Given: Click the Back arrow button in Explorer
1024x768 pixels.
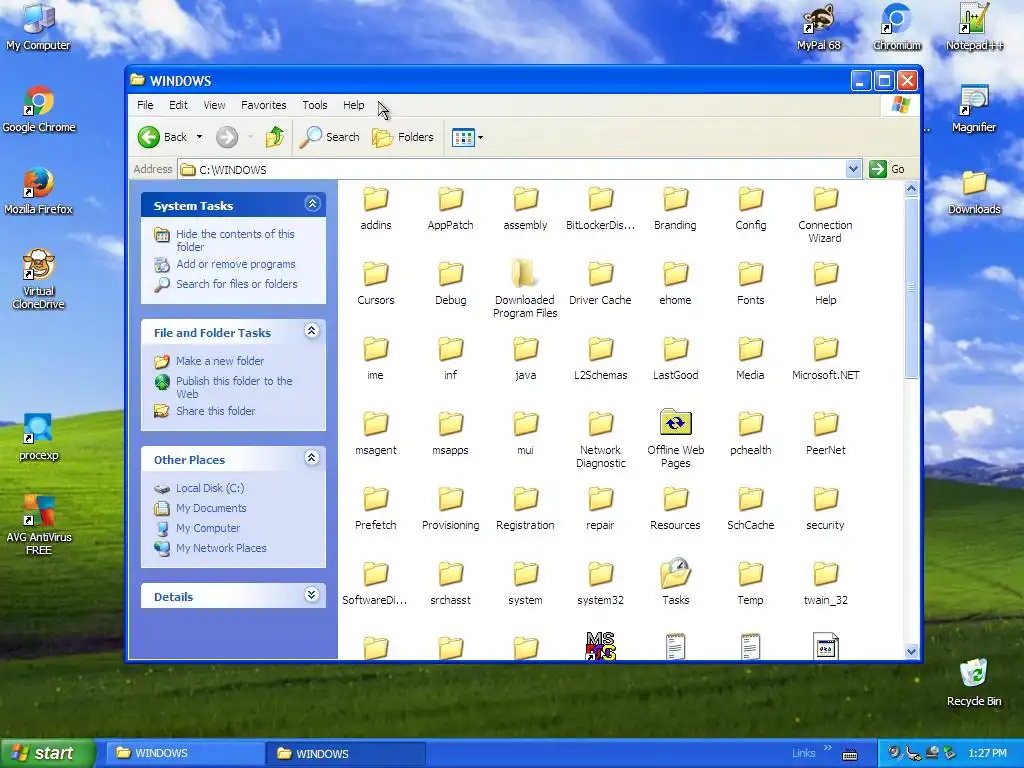Looking at the screenshot, I should [163, 137].
